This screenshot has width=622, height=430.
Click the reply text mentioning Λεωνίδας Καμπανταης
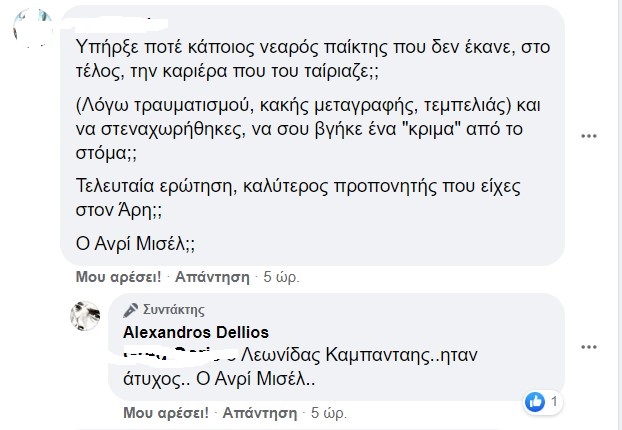[300, 367]
